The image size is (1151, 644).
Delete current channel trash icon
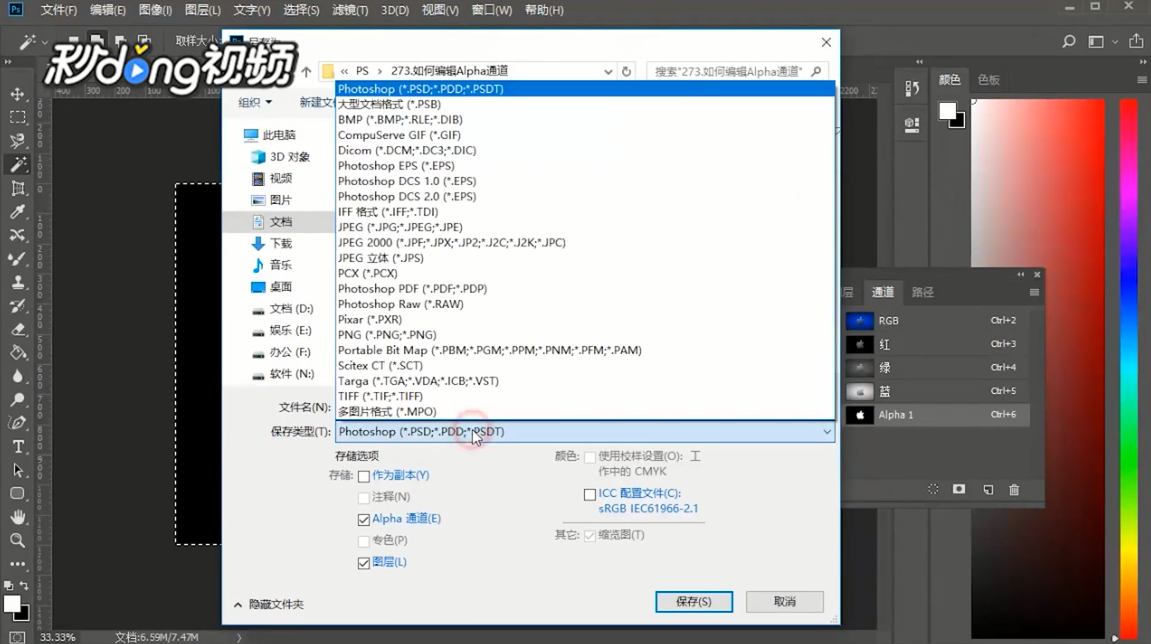1014,489
